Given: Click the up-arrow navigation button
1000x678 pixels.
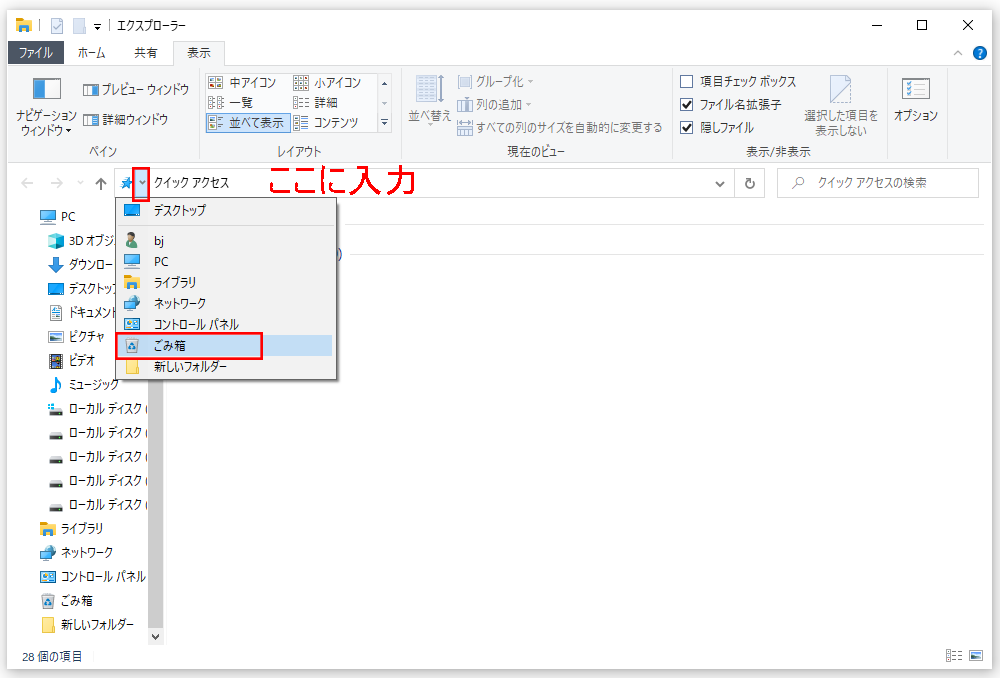Looking at the screenshot, I should point(100,183).
